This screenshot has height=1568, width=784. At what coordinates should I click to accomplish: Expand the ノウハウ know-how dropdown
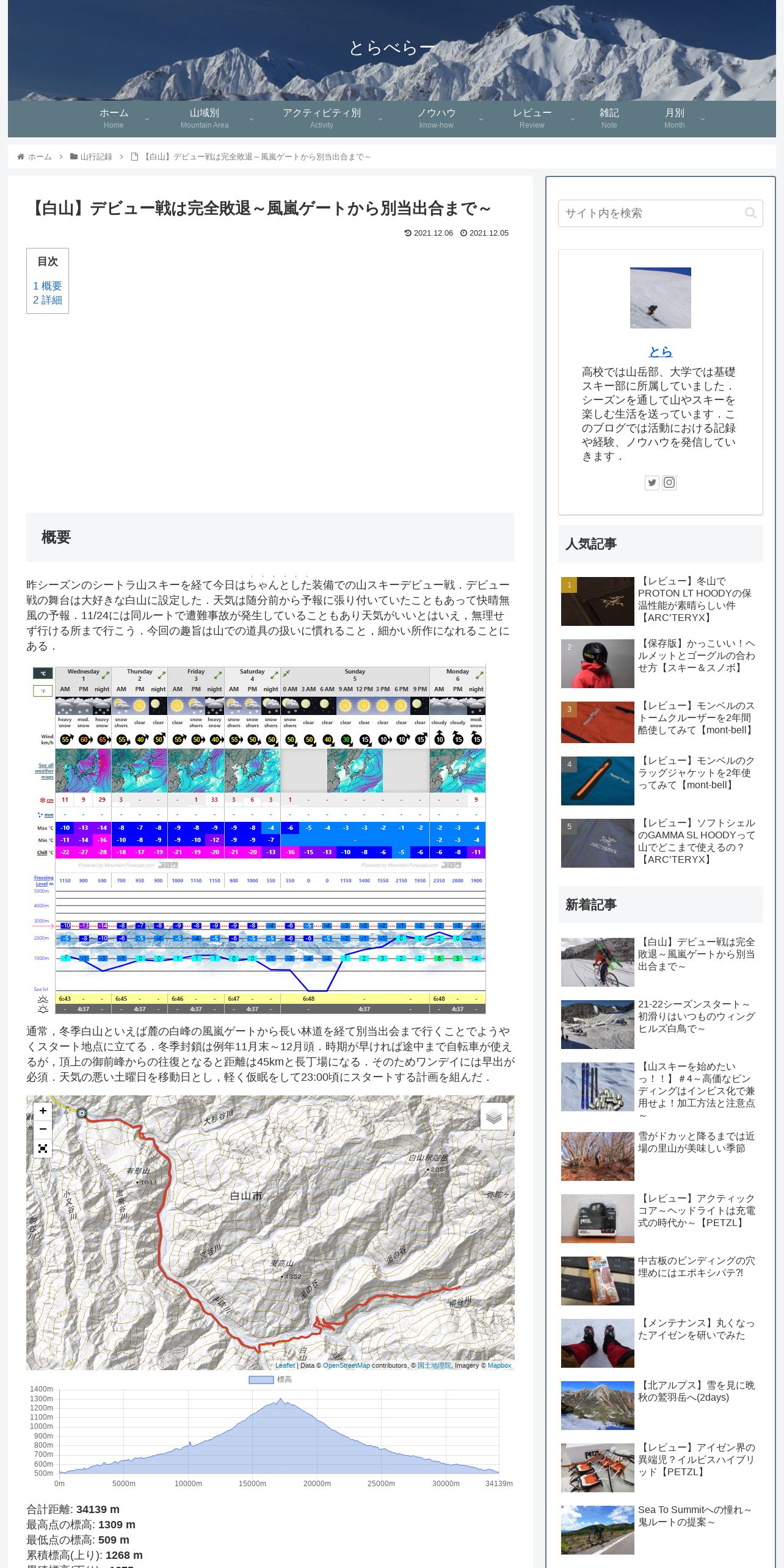[x=481, y=119]
